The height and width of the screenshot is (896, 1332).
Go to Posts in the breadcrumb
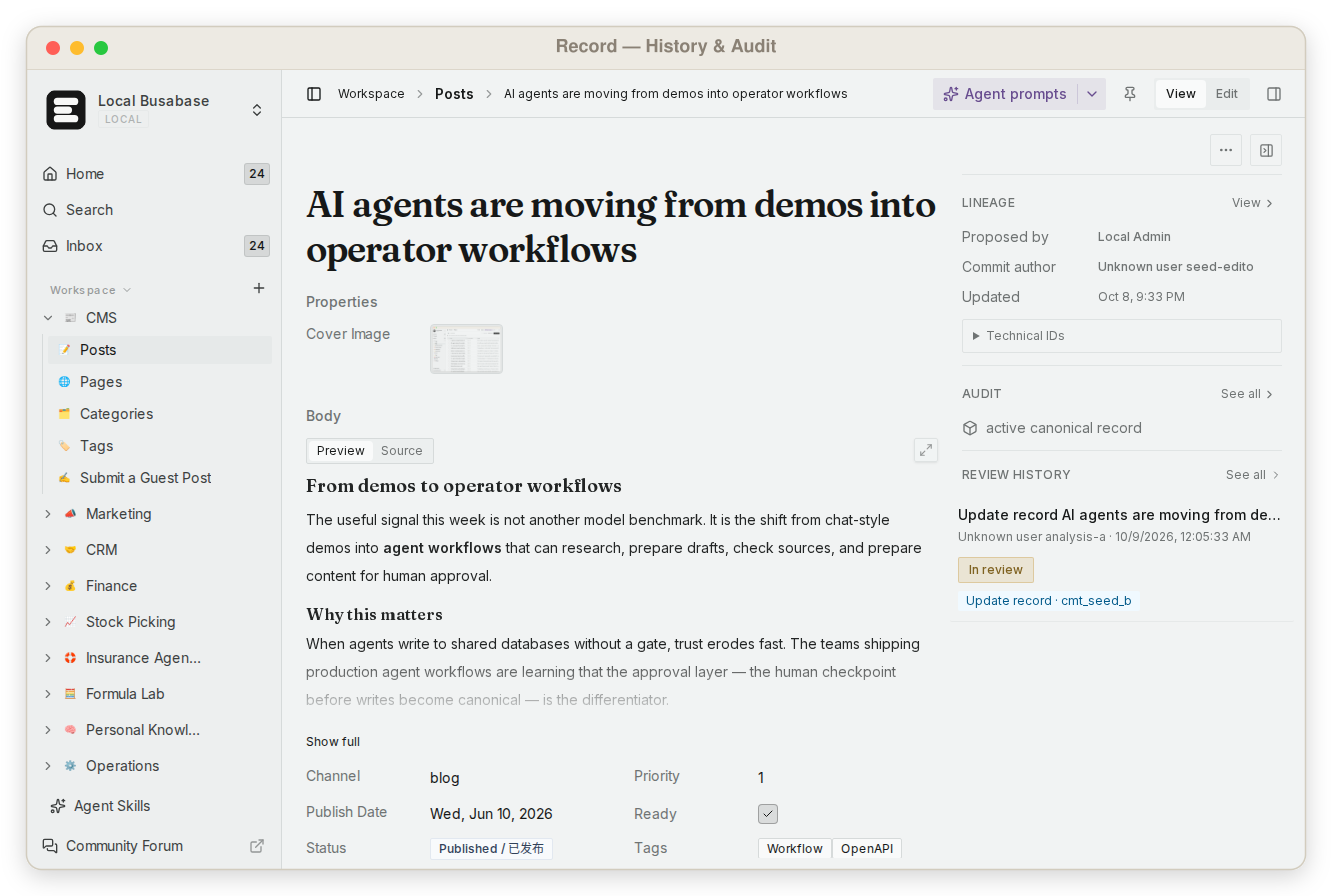pos(454,94)
